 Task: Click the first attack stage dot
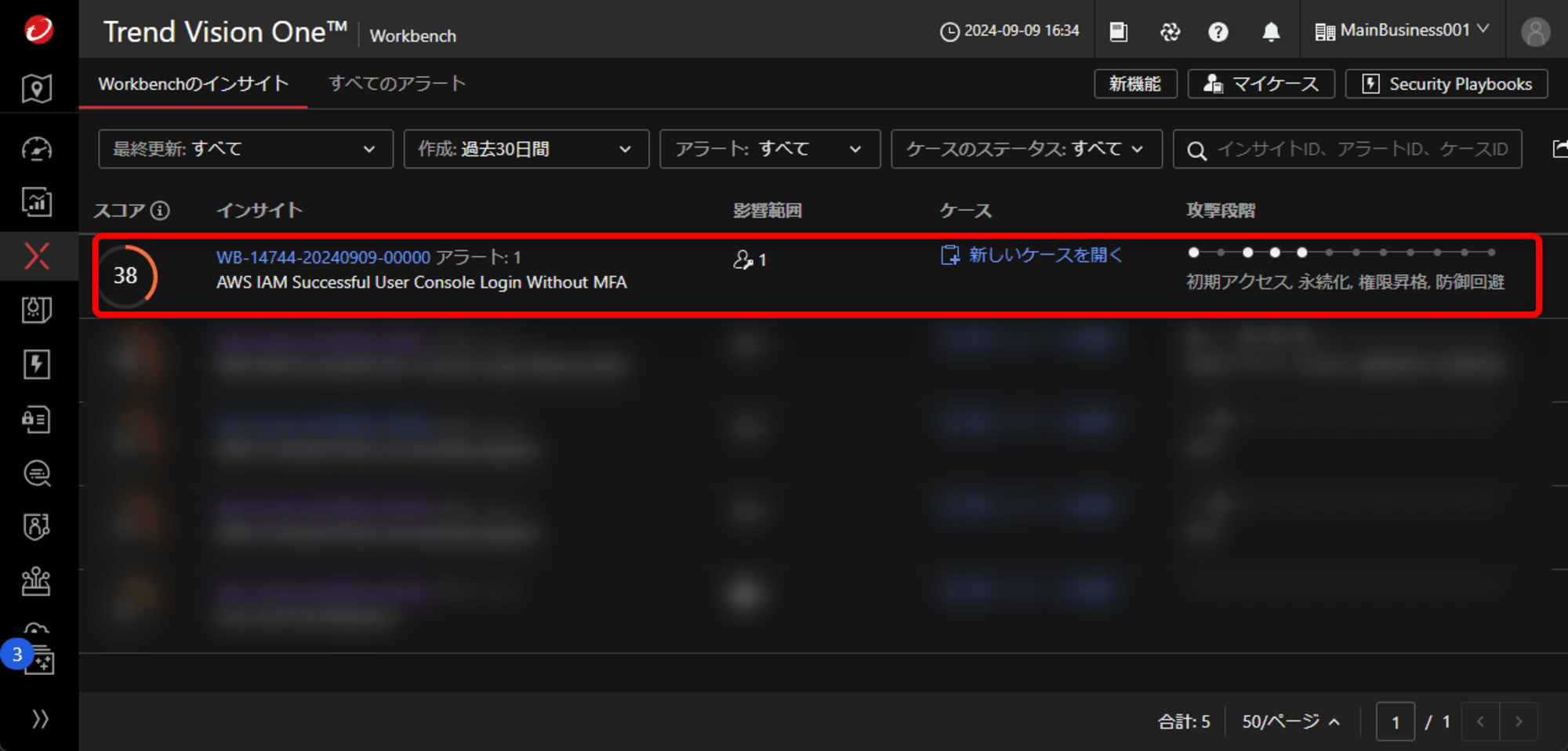pyautogui.click(x=1193, y=252)
